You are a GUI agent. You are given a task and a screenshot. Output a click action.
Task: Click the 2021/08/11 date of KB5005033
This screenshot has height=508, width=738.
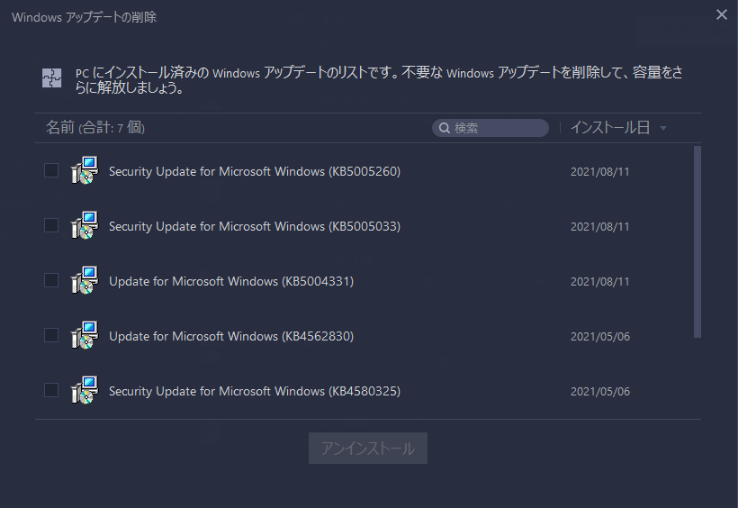click(x=600, y=227)
